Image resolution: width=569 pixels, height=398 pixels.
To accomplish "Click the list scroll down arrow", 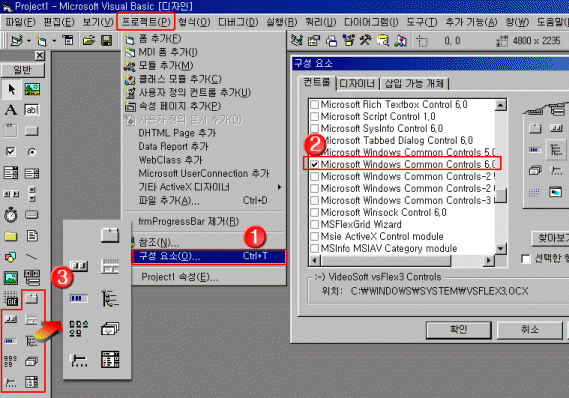I will [x=501, y=249].
